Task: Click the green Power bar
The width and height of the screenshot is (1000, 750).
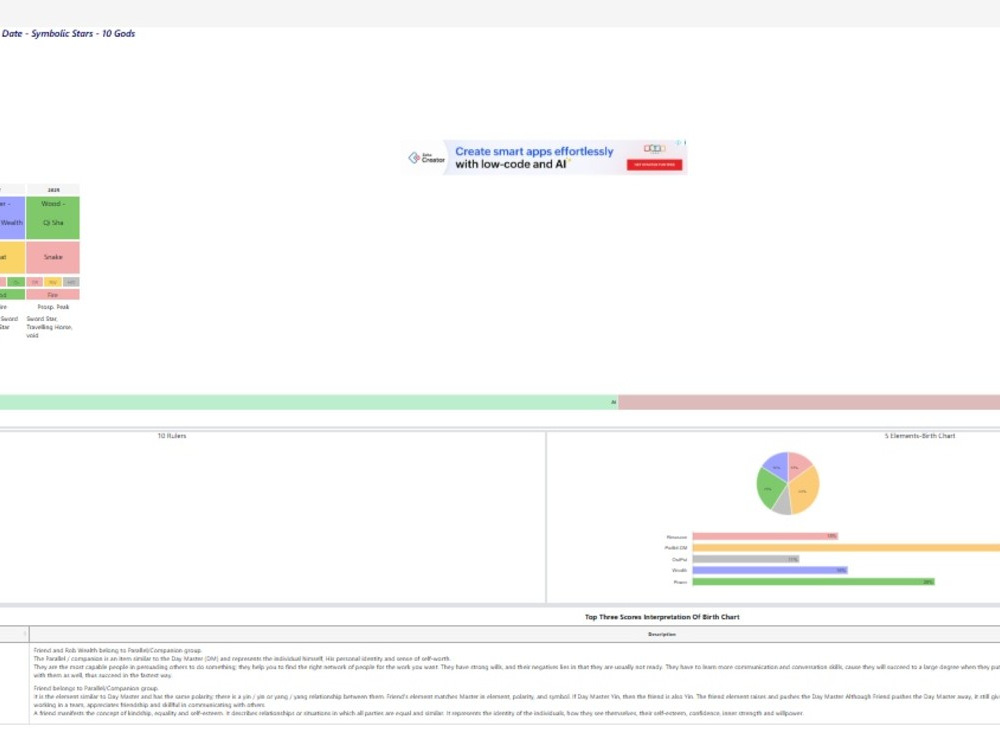Action: point(813,582)
